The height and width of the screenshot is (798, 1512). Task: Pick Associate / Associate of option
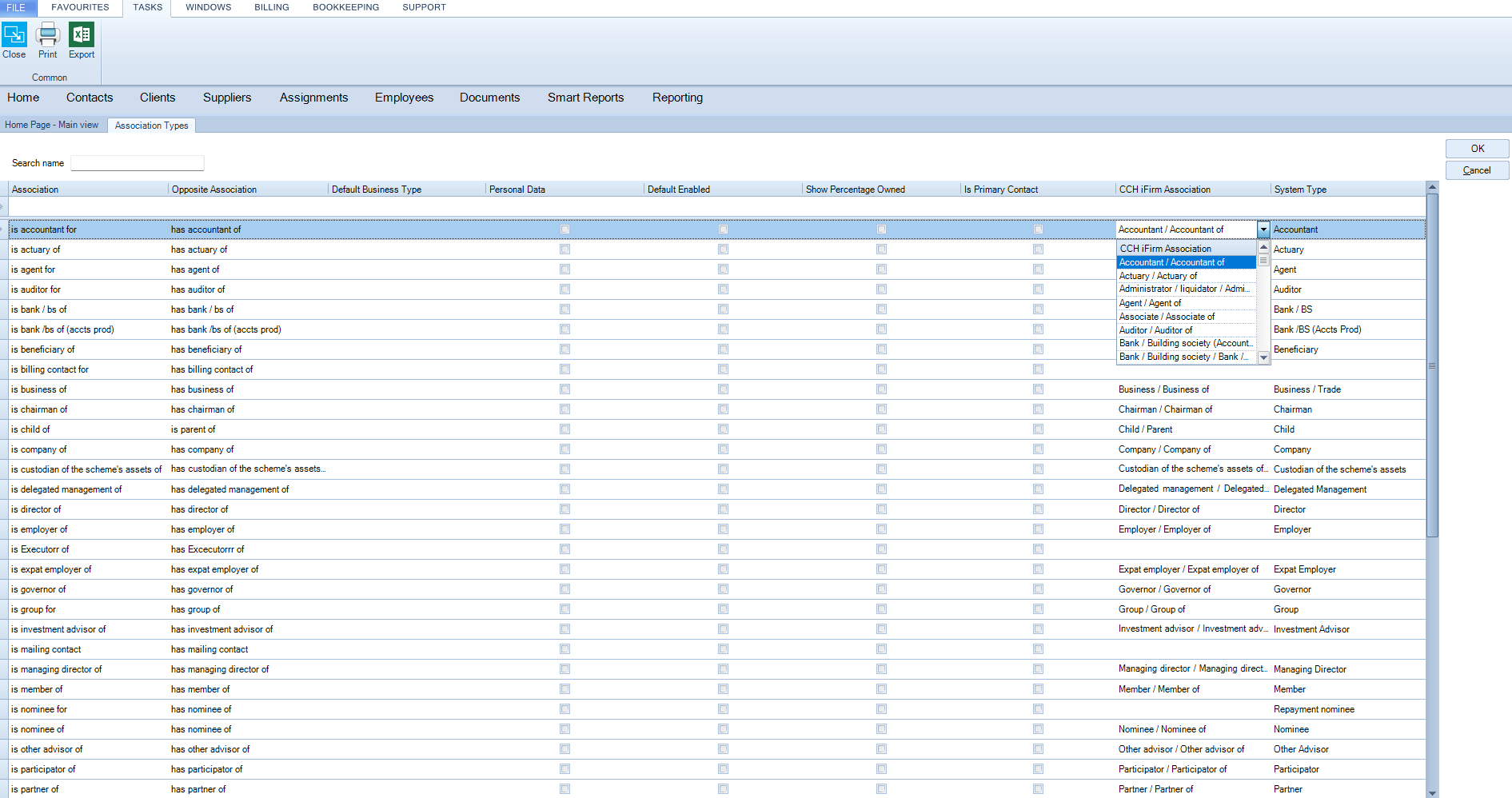[x=1187, y=317]
